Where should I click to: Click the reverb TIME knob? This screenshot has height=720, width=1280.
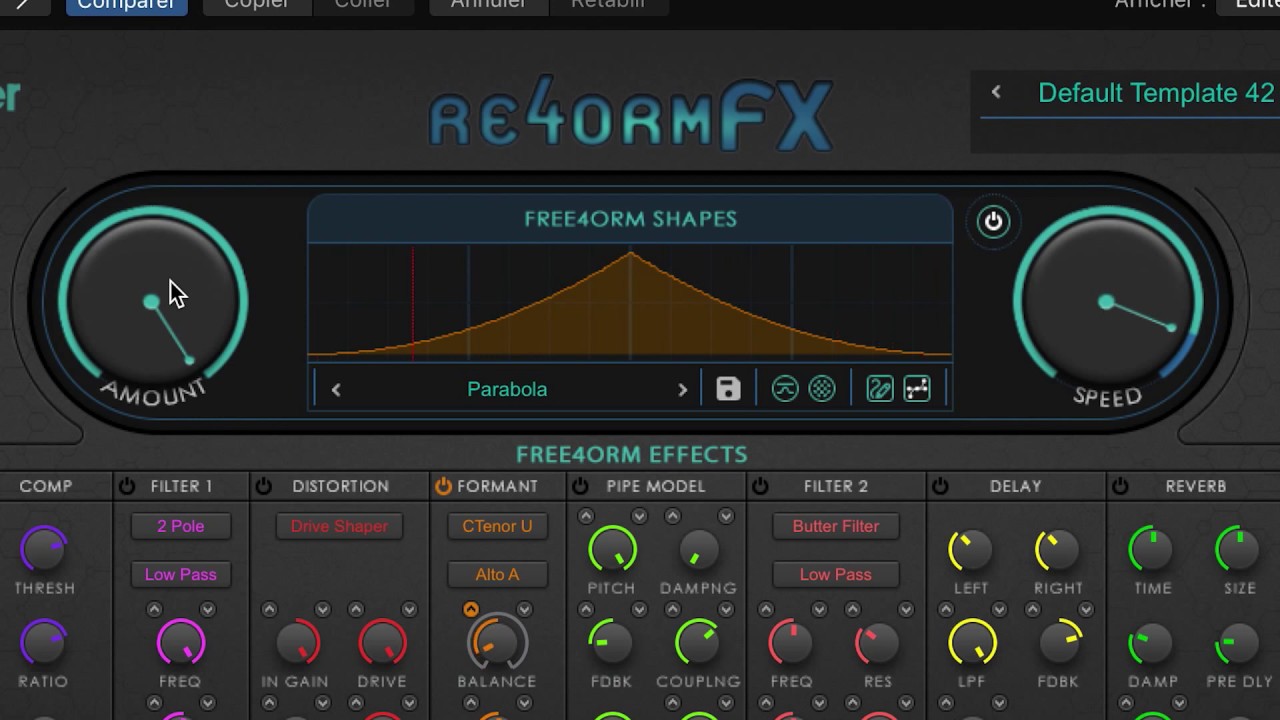(x=1152, y=550)
